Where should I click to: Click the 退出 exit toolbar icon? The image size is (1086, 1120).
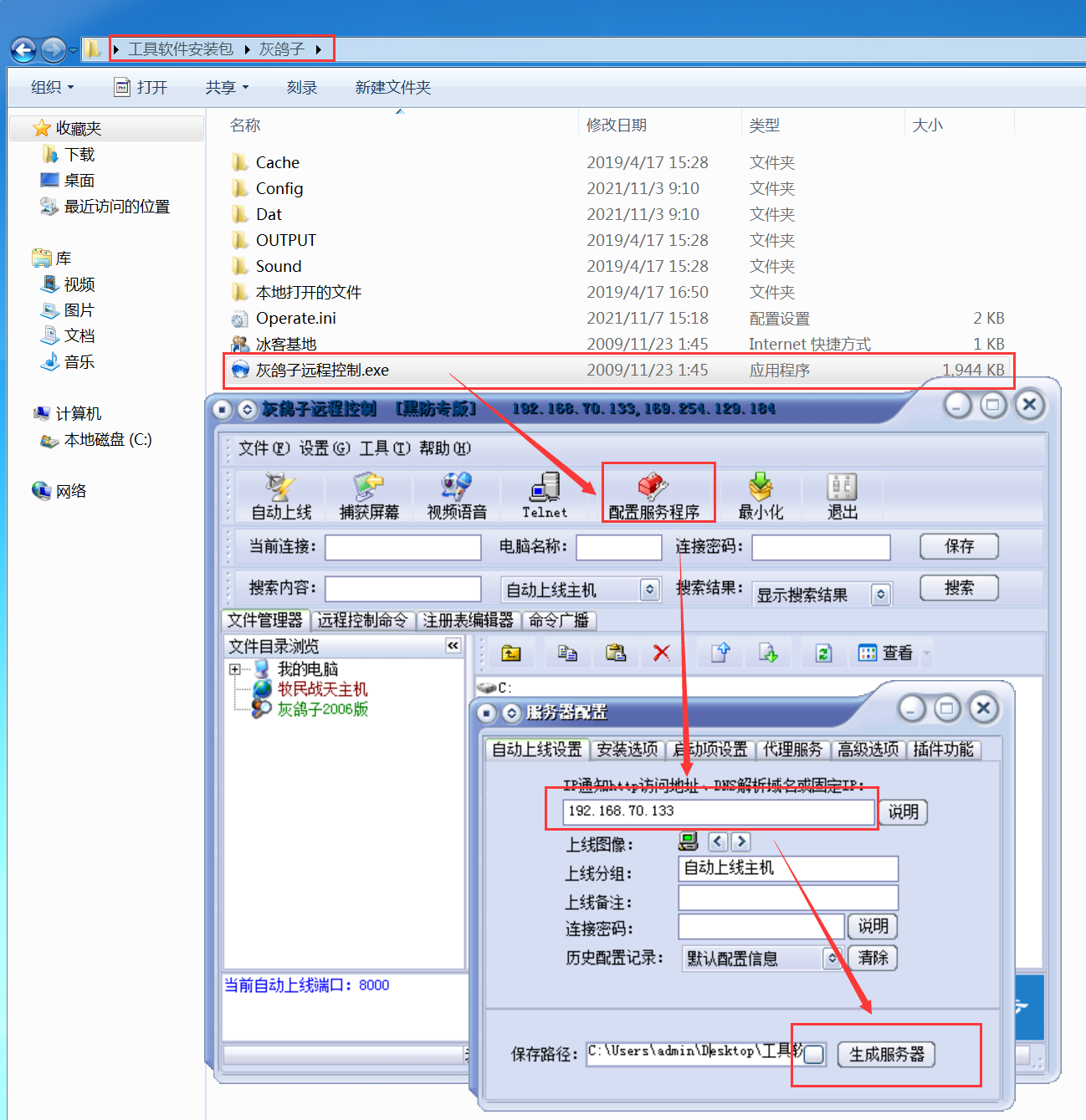tap(842, 497)
